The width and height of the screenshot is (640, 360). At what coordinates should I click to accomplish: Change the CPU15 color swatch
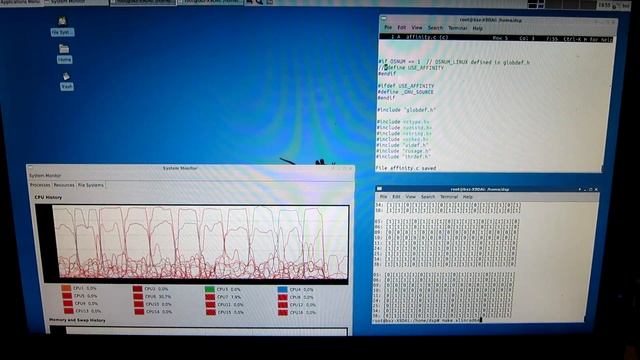(211, 312)
